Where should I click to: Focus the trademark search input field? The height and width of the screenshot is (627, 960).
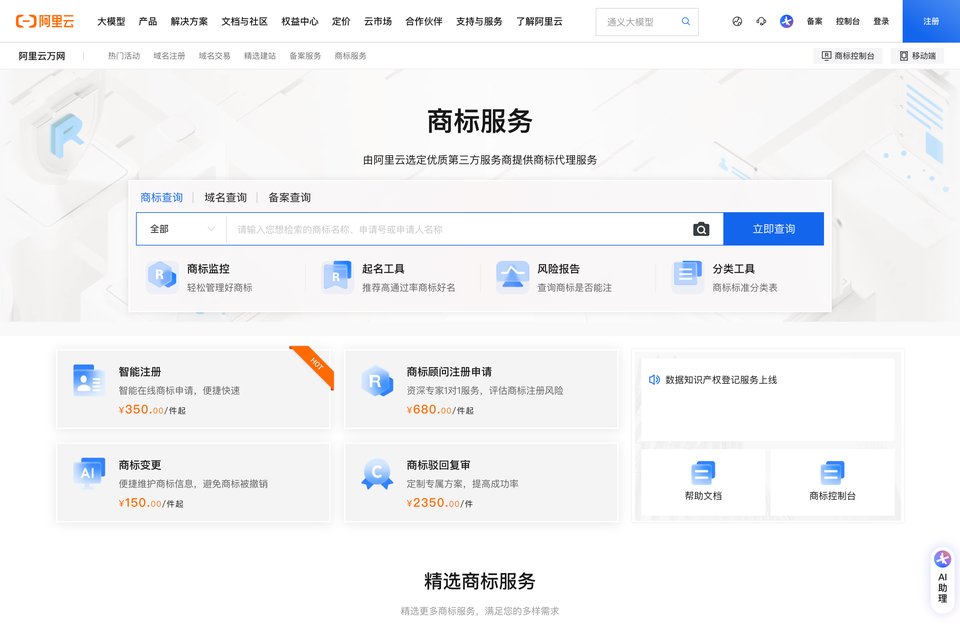(x=459, y=229)
